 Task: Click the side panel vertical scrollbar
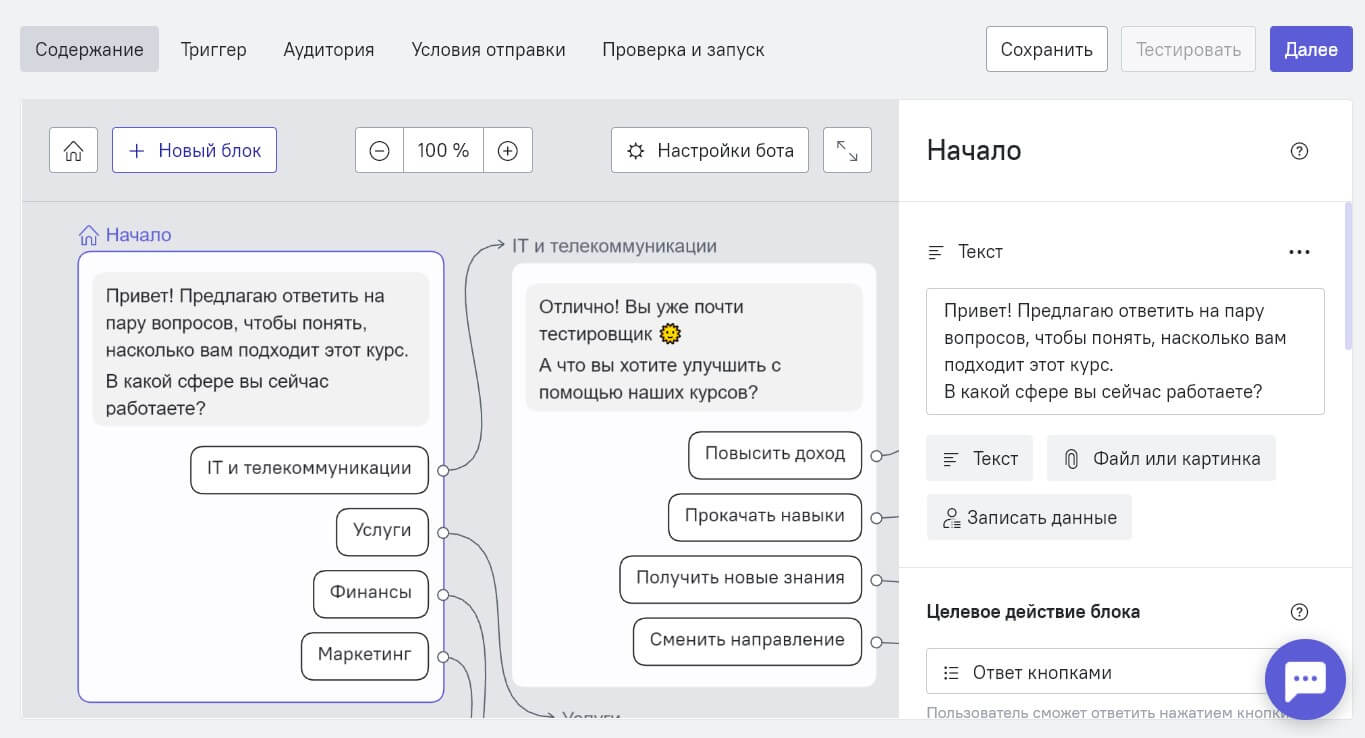pos(1348,276)
